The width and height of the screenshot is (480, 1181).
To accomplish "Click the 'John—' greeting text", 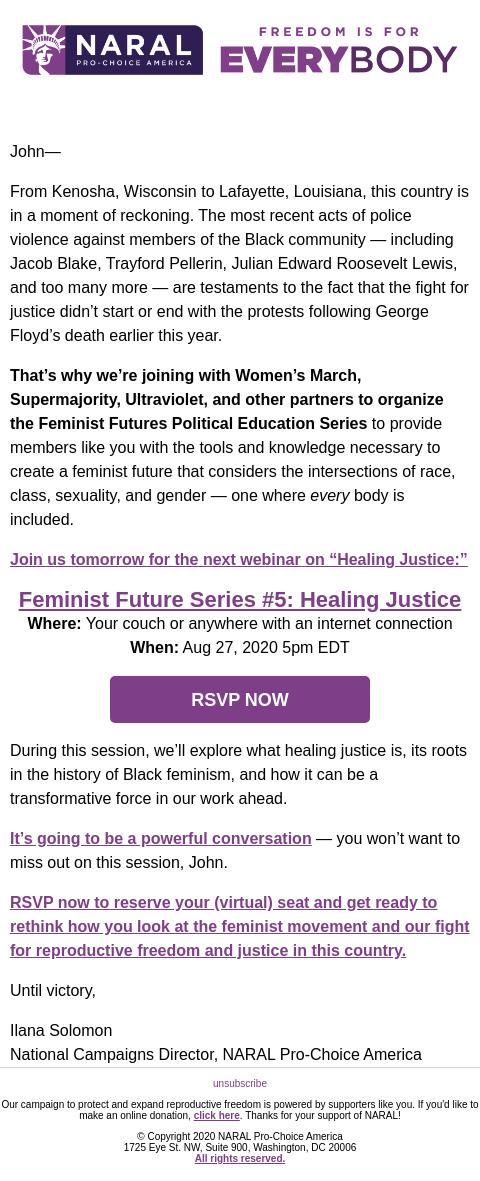I will (35, 151).
